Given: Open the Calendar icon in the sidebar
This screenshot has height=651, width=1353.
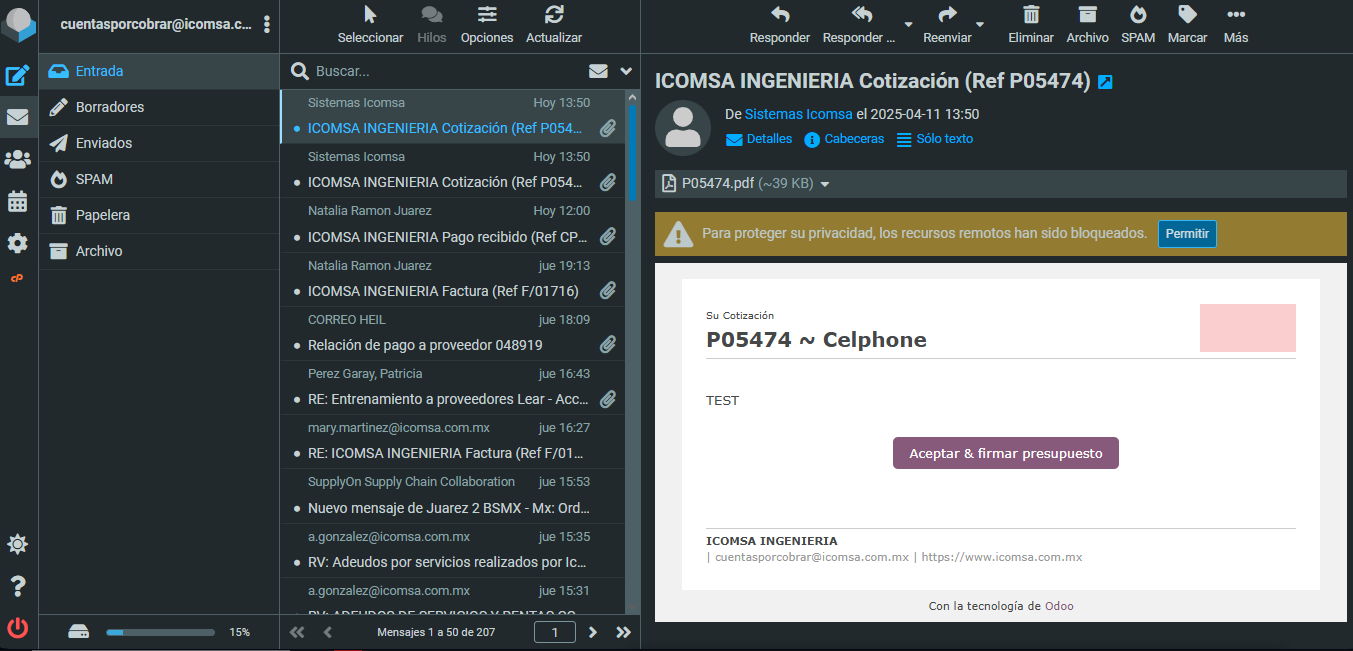Looking at the screenshot, I should [18, 201].
